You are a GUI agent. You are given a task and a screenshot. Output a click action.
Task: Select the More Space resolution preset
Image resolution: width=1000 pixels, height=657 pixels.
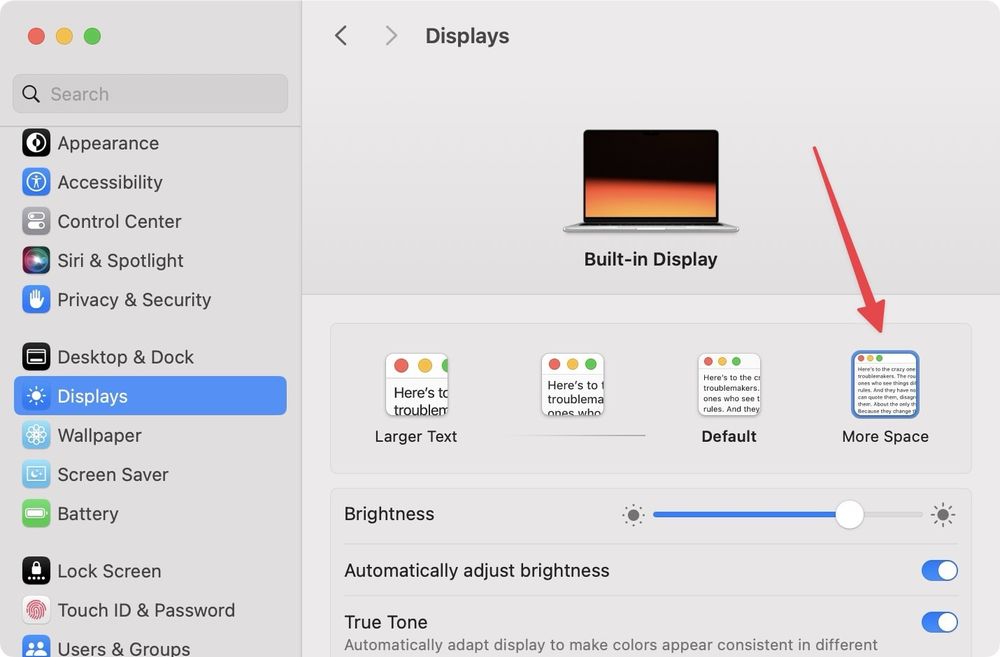(x=885, y=384)
